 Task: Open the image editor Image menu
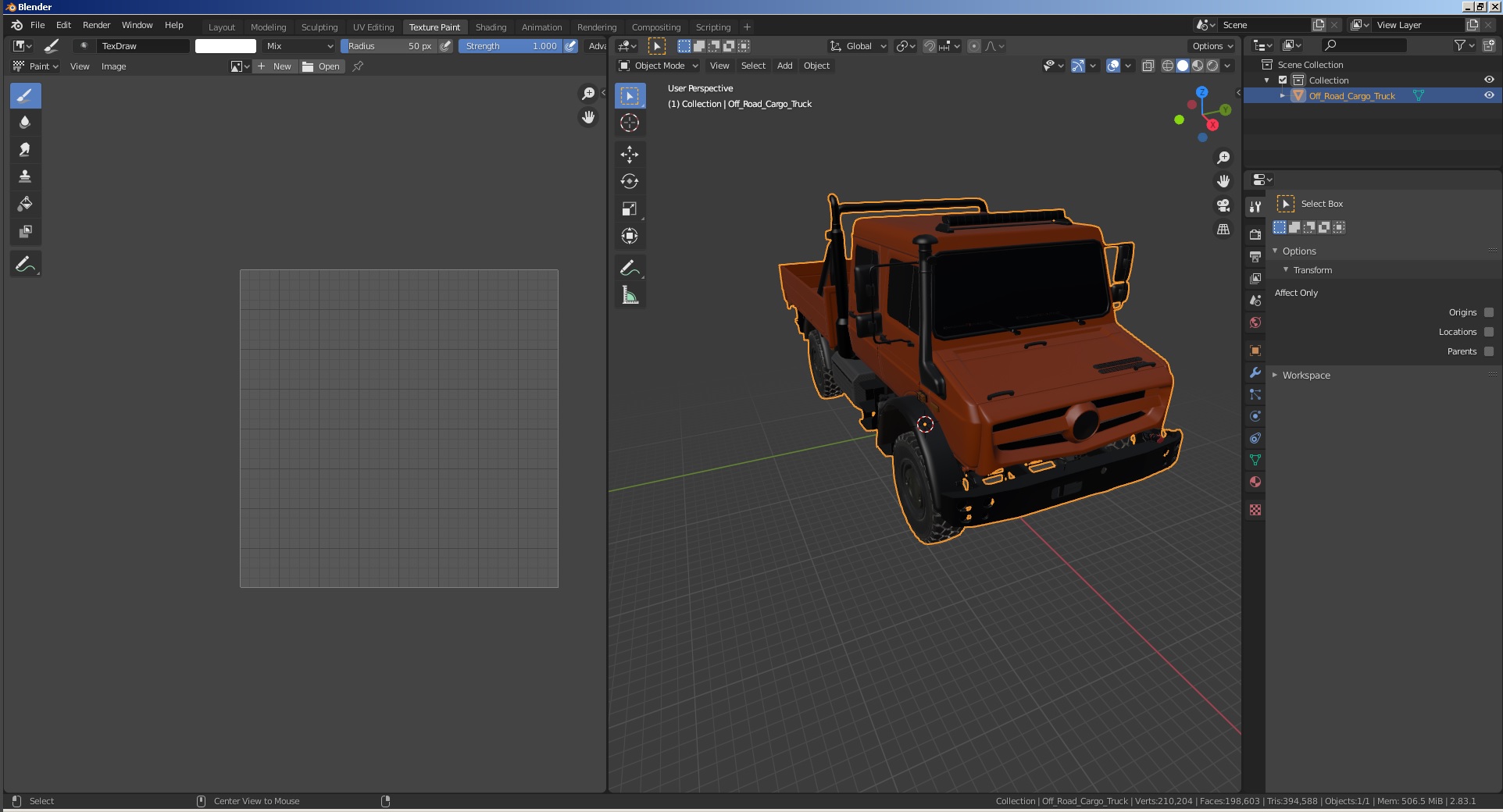pos(113,66)
